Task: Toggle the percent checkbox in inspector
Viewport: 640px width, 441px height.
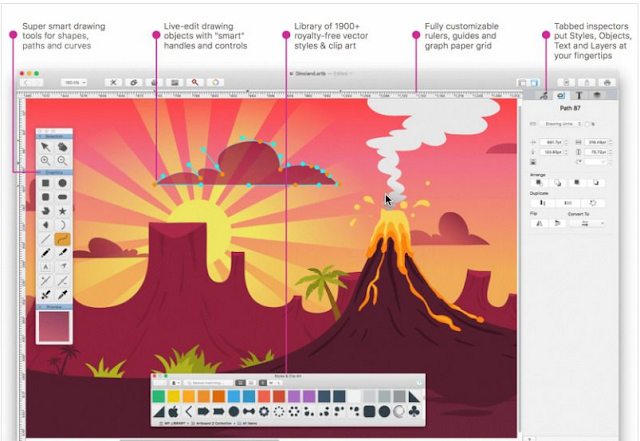Action: 588,124
